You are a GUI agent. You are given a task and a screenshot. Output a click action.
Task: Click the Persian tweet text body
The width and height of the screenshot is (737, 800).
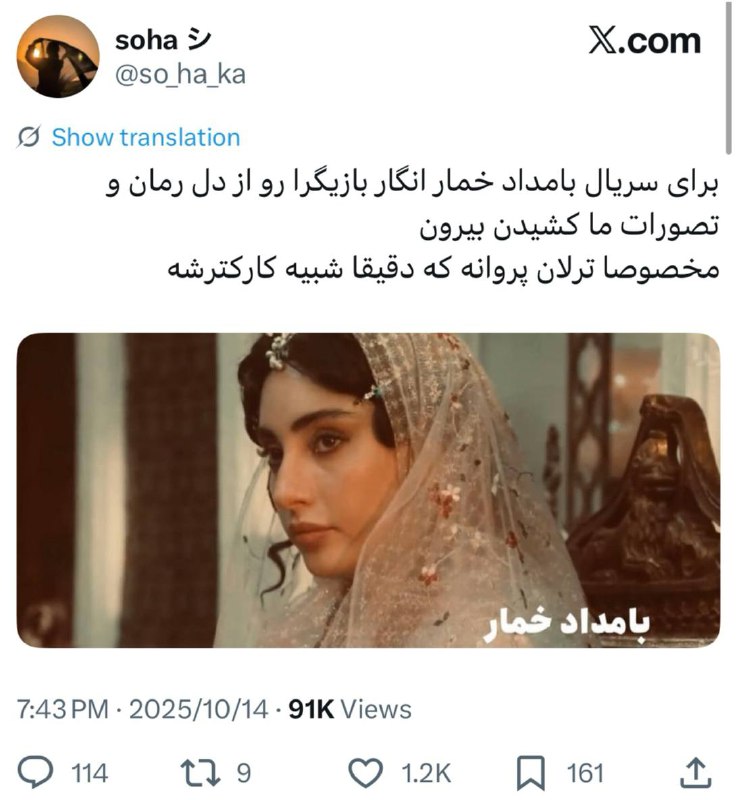[x=412, y=227]
